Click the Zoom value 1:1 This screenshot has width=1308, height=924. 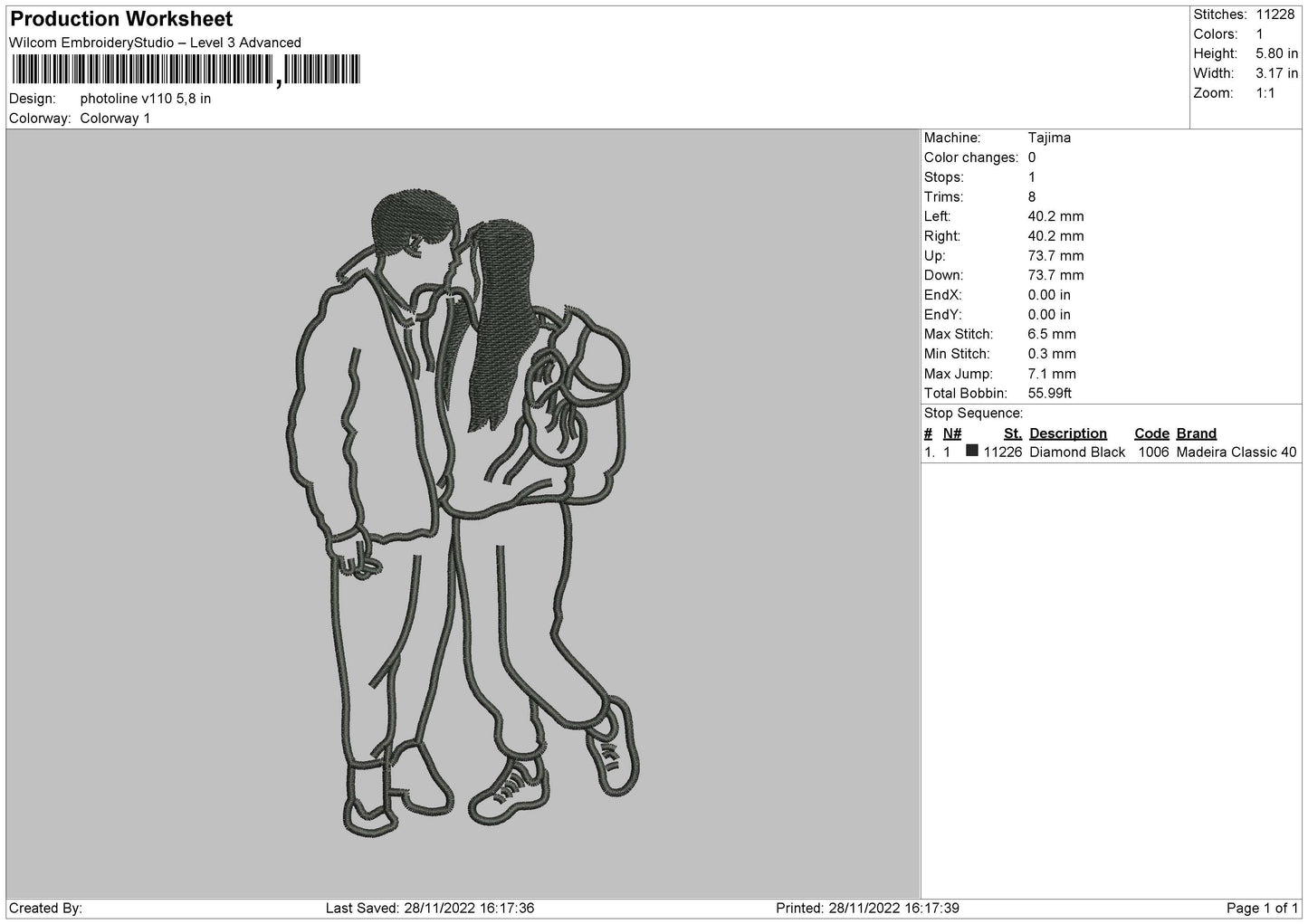click(1265, 93)
